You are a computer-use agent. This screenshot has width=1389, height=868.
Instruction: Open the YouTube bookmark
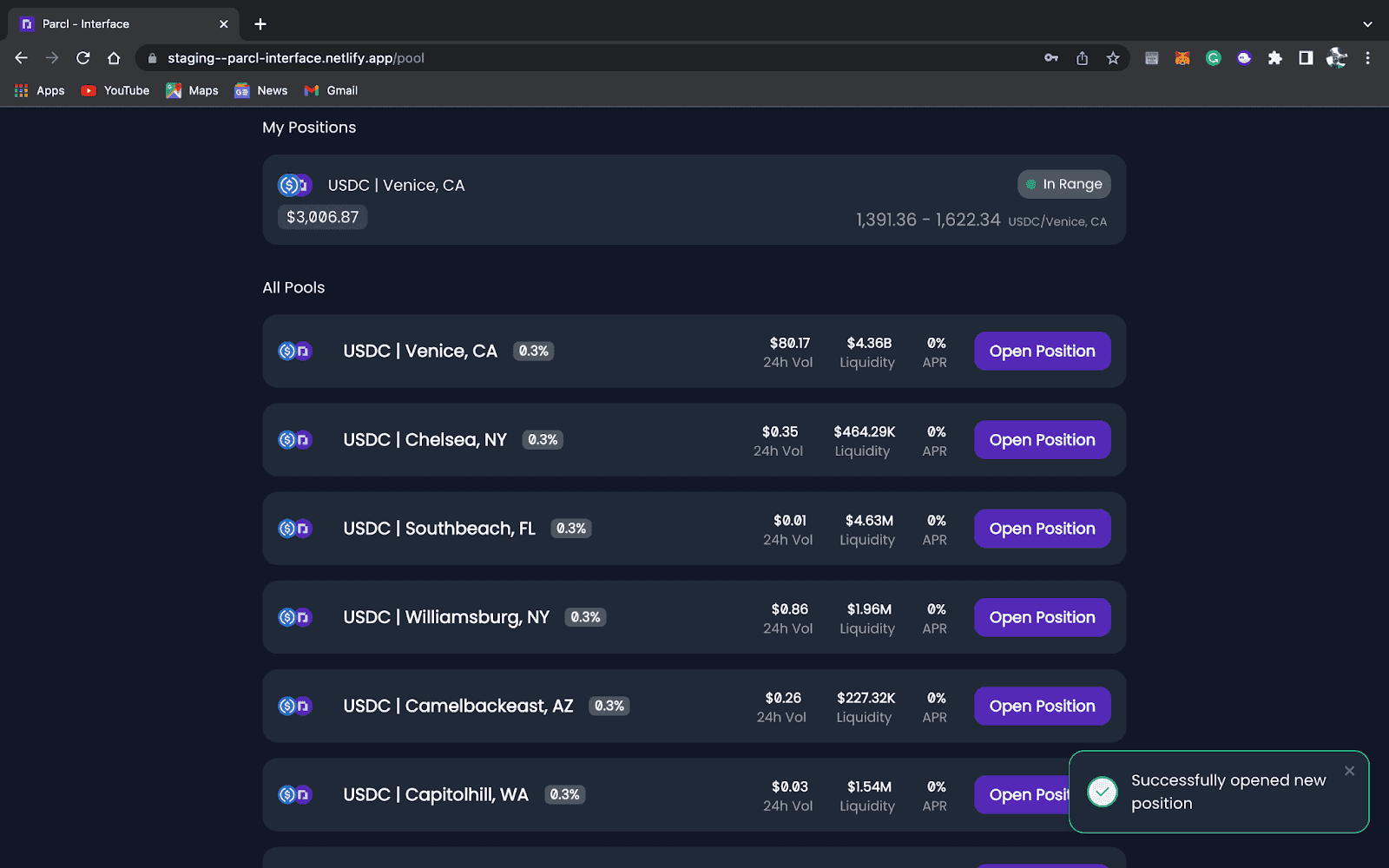pos(115,90)
